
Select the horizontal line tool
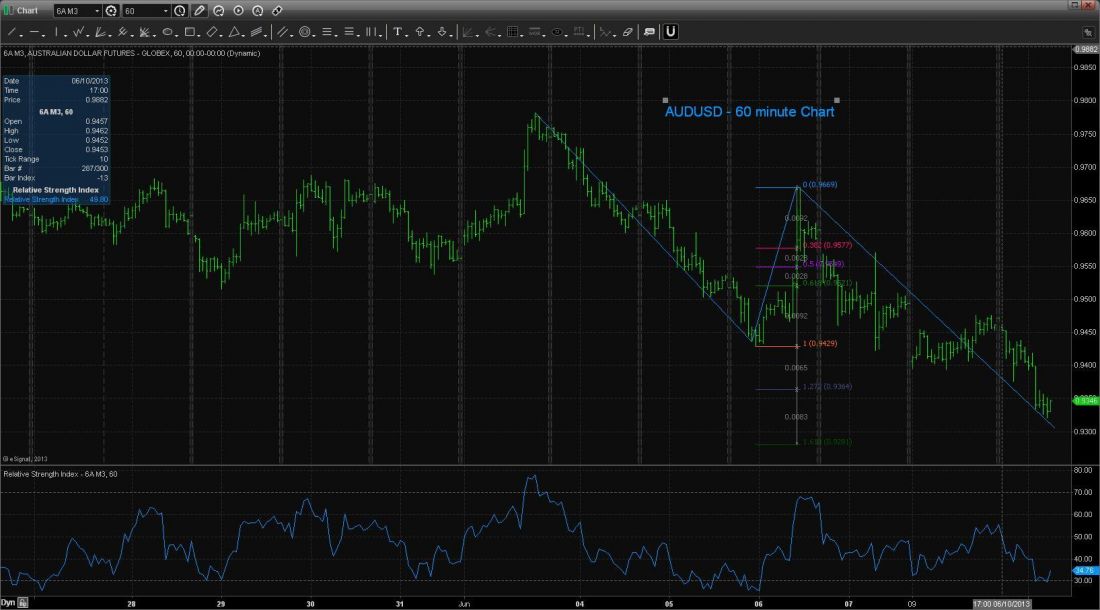pos(35,32)
